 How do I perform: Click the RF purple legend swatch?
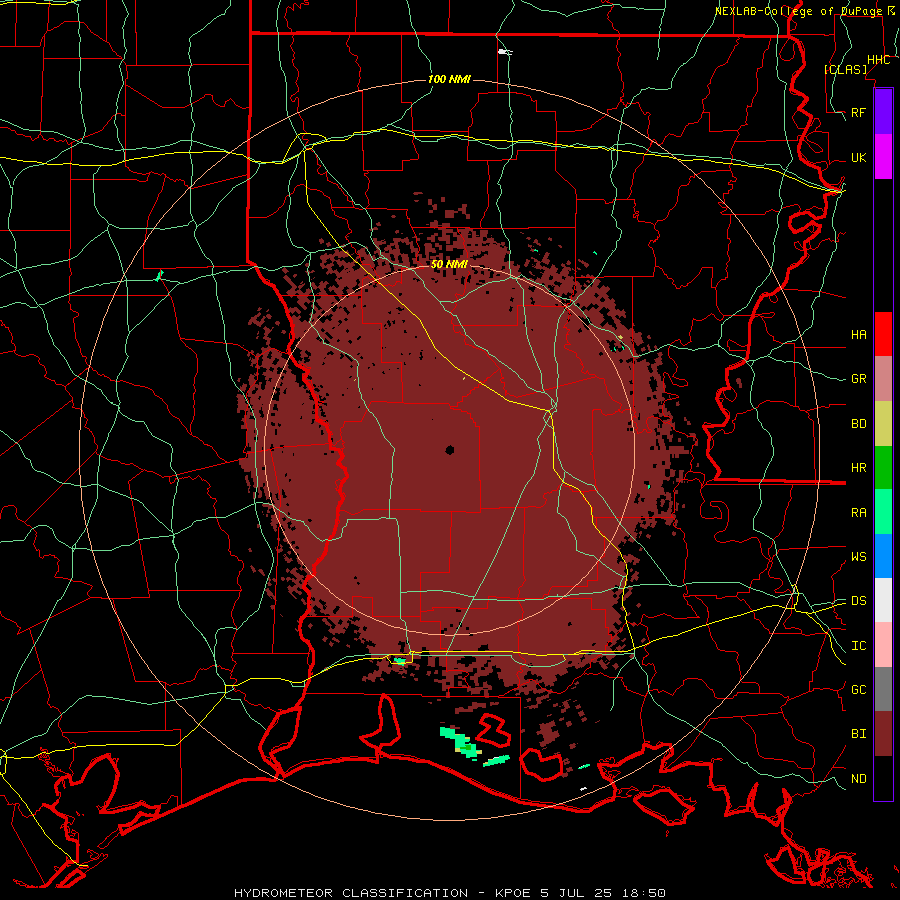pos(883,112)
